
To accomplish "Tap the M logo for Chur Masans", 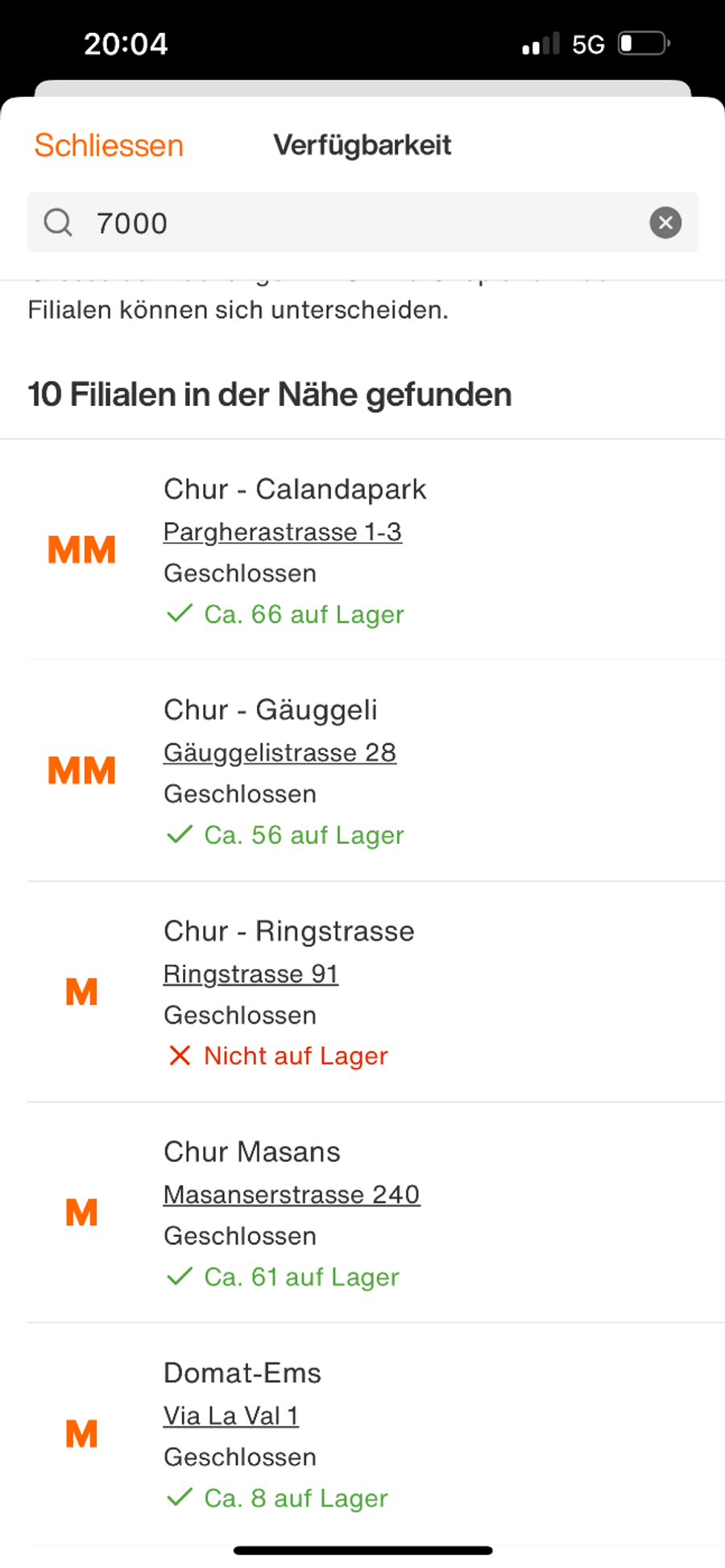I will [81, 1213].
